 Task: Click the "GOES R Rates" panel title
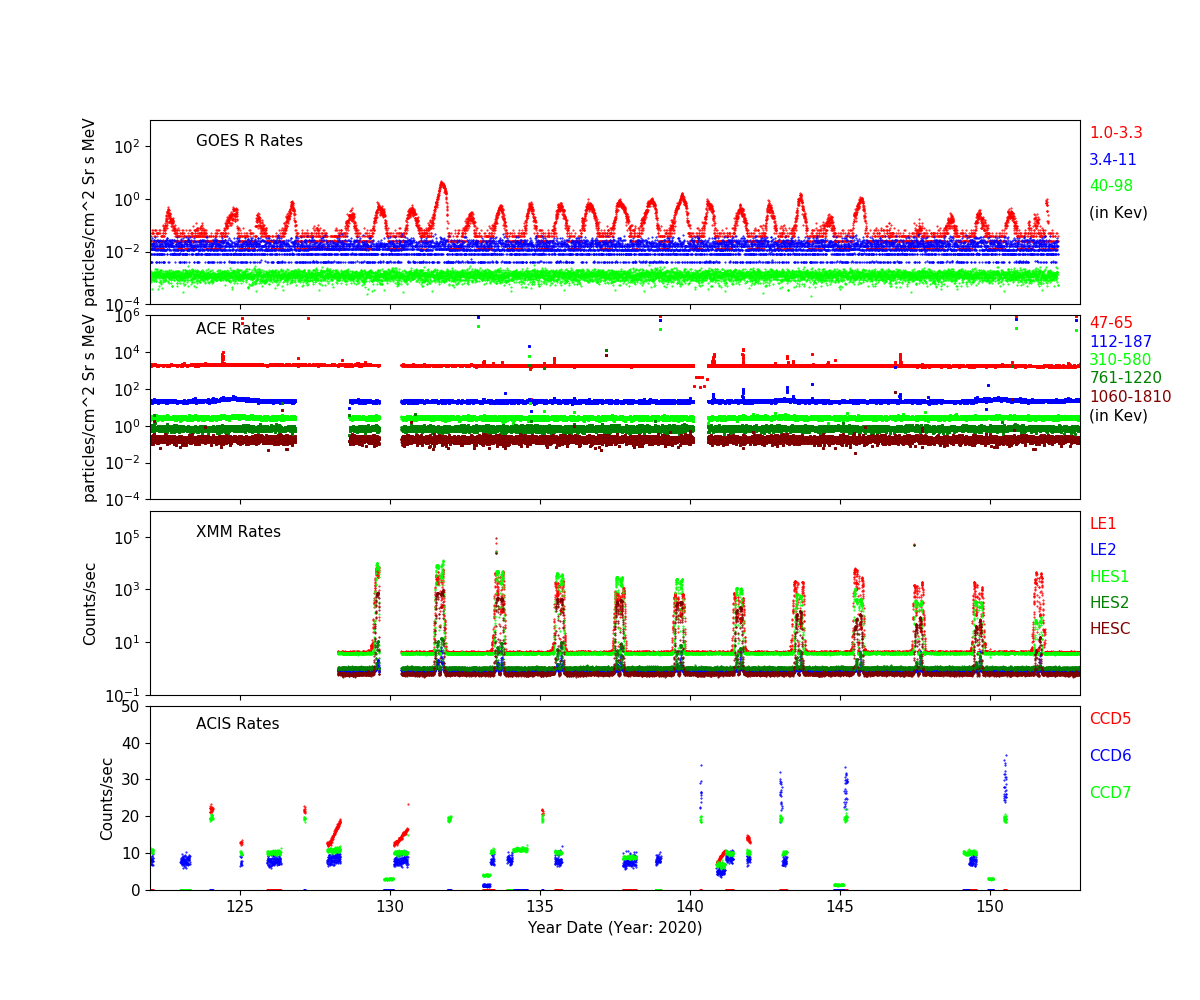(x=249, y=141)
